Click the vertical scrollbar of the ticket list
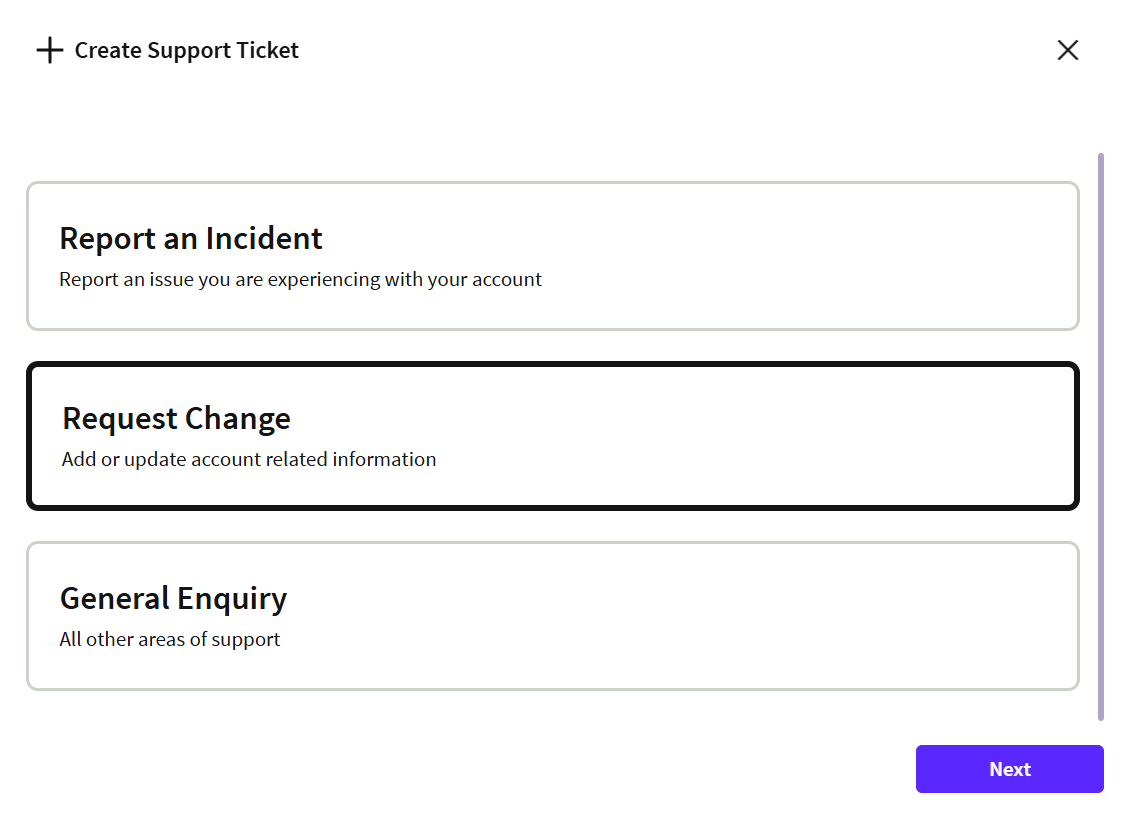1126x814 pixels. (x=1101, y=436)
